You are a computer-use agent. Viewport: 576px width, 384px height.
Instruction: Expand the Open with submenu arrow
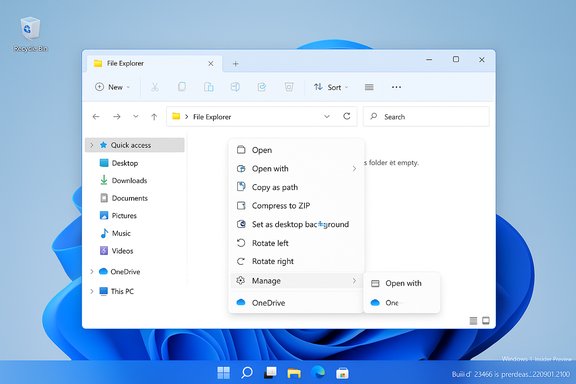pos(354,169)
